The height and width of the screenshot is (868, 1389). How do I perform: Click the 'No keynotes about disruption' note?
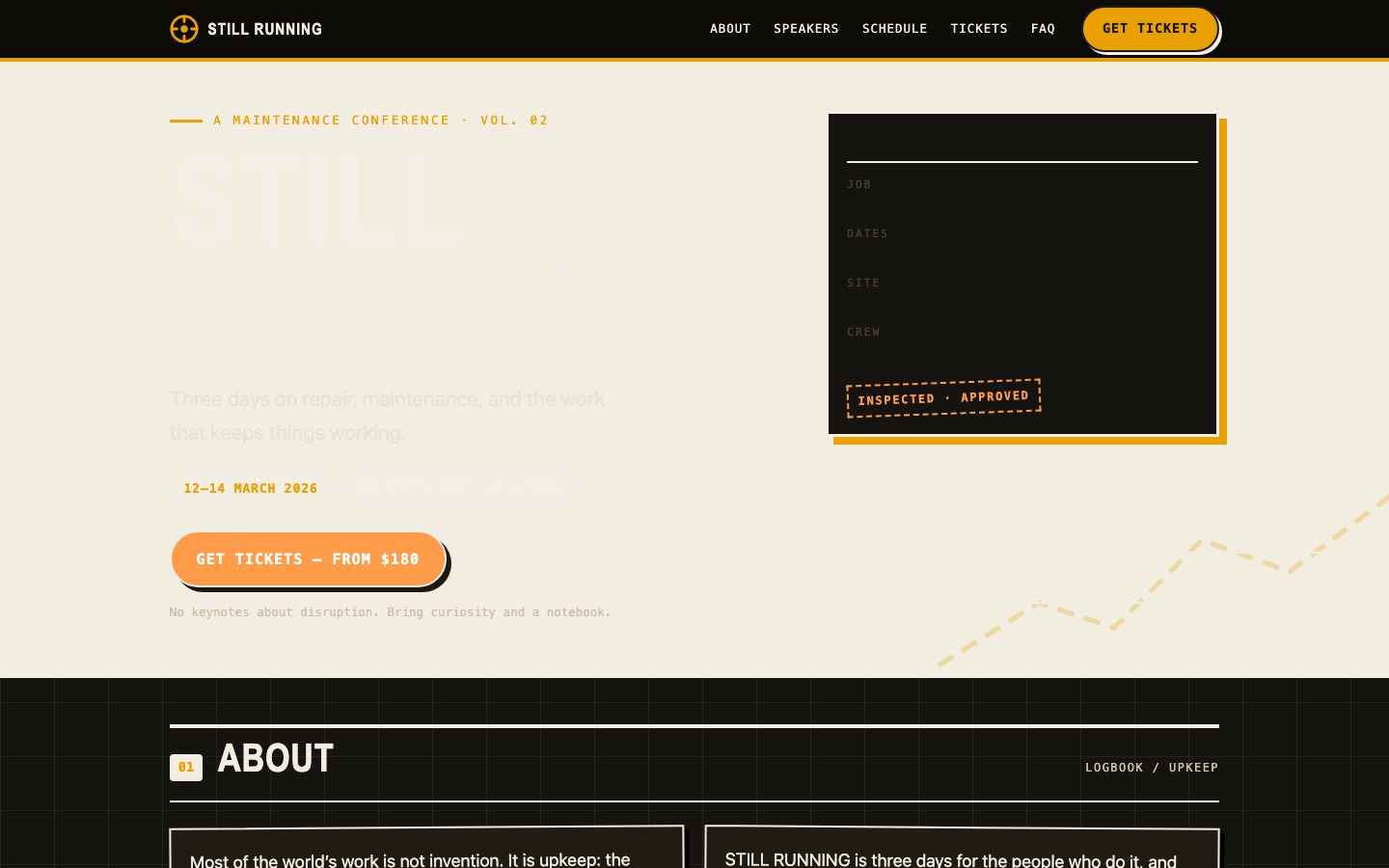click(x=390, y=612)
